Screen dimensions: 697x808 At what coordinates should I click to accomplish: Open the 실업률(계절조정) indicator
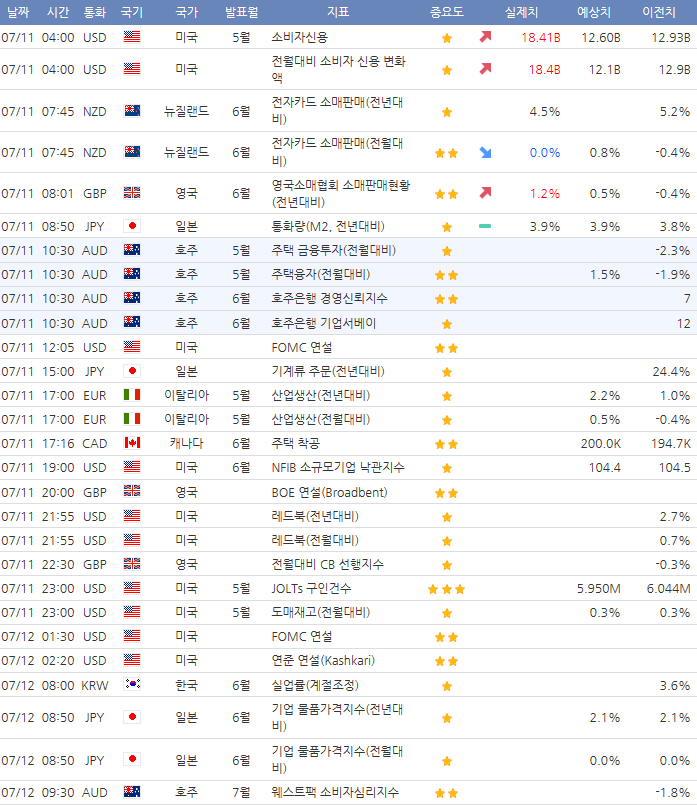click(x=315, y=685)
